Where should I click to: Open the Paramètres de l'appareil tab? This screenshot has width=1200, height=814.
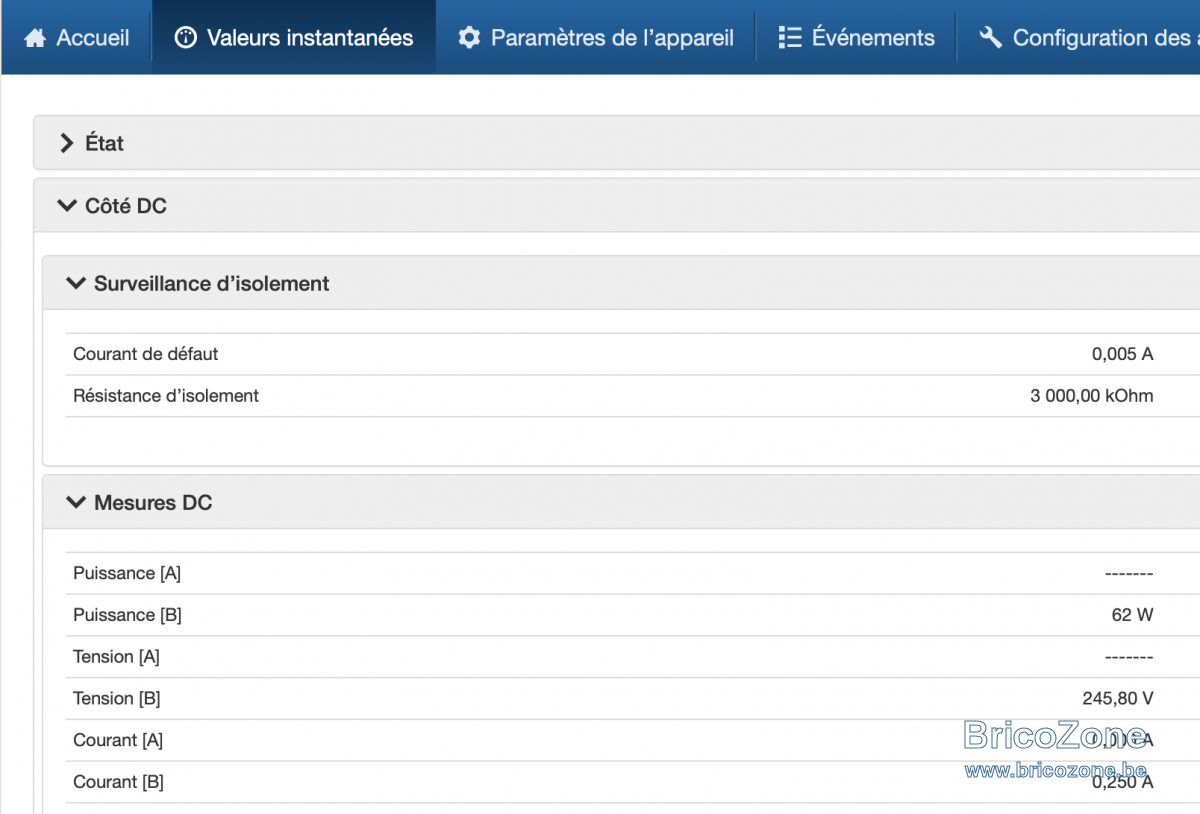pyautogui.click(x=596, y=38)
